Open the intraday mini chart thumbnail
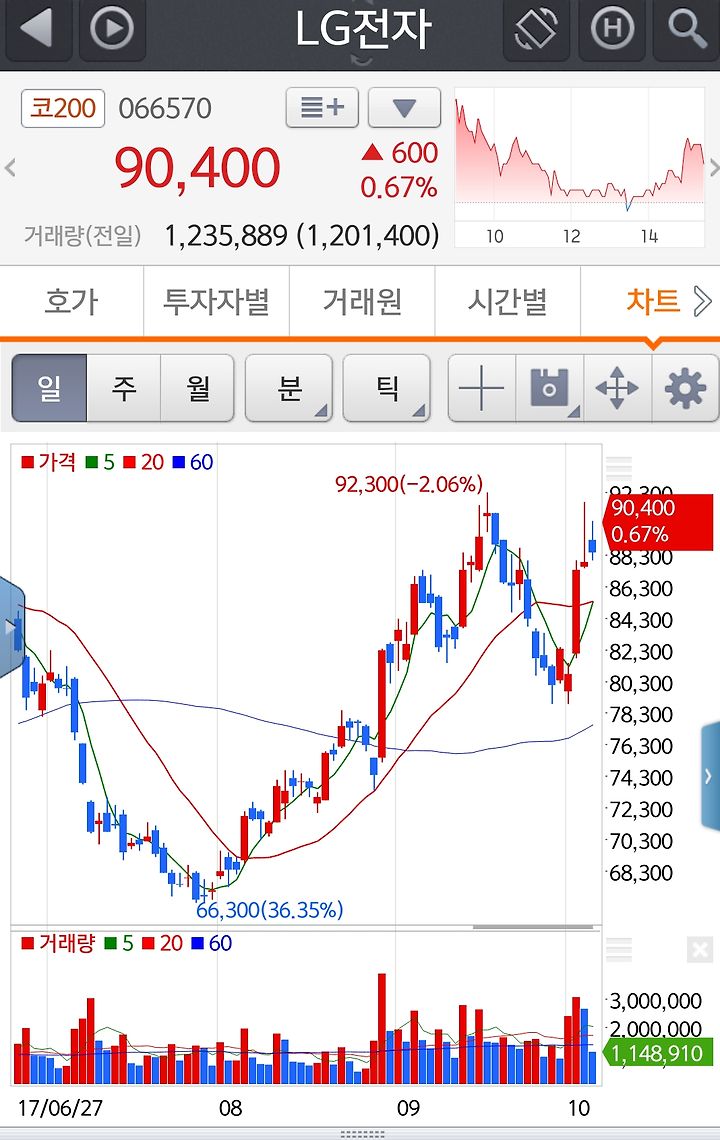The image size is (720, 1140). point(580,167)
